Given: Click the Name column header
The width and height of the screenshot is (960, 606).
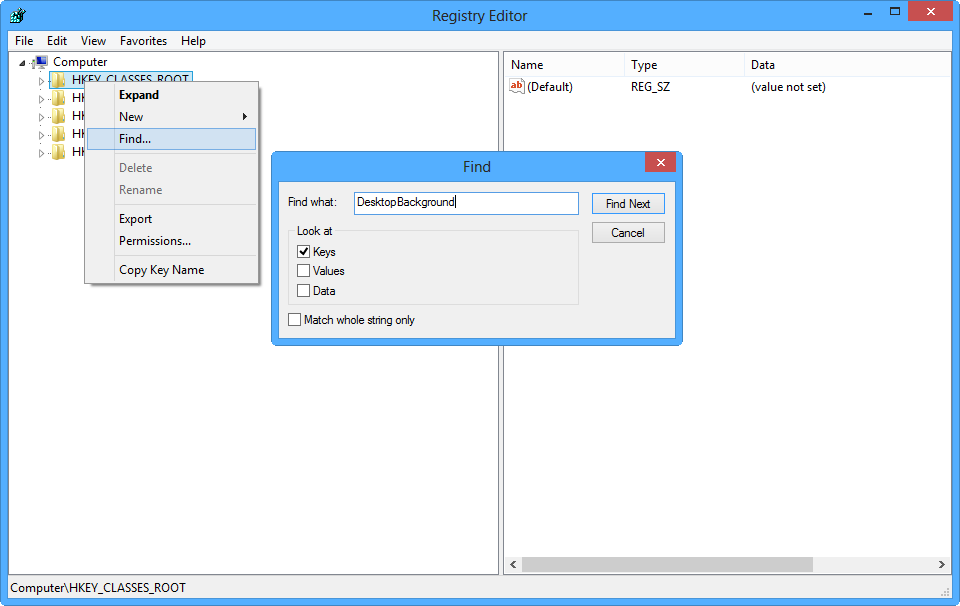Looking at the screenshot, I should point(563,65).
